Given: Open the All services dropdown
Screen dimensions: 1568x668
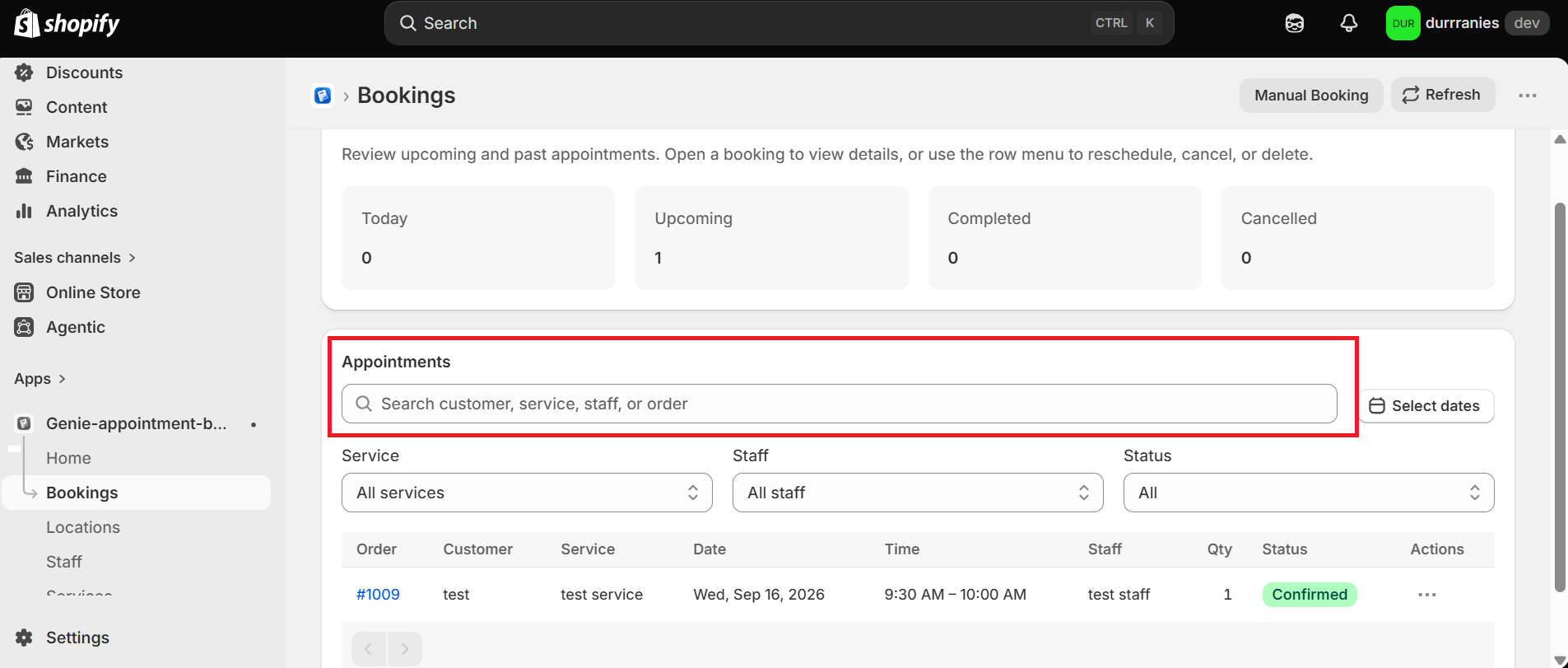Looking at the screenshot, I should coord(527,493).
